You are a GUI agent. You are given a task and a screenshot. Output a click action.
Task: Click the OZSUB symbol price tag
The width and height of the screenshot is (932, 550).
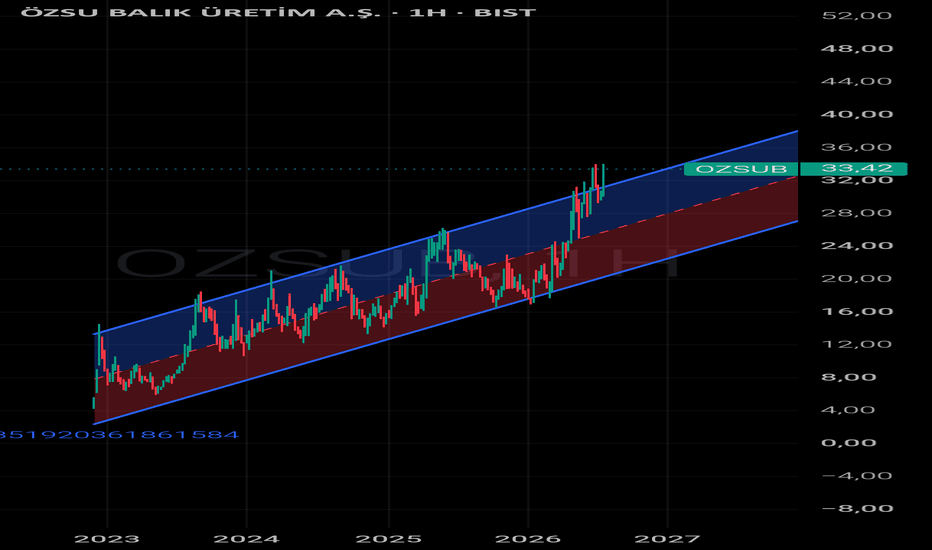[x=741, y=169]
